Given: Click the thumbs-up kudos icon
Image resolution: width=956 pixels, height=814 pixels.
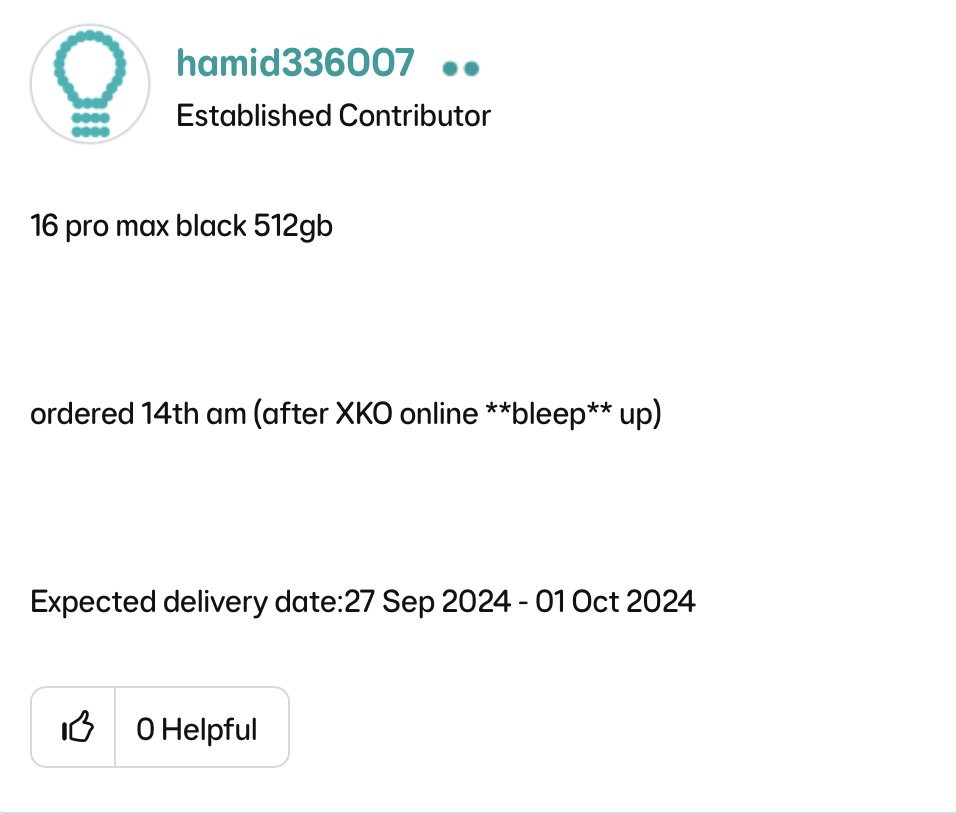Looking at the screenshot, I should click(x=77, y=728).
